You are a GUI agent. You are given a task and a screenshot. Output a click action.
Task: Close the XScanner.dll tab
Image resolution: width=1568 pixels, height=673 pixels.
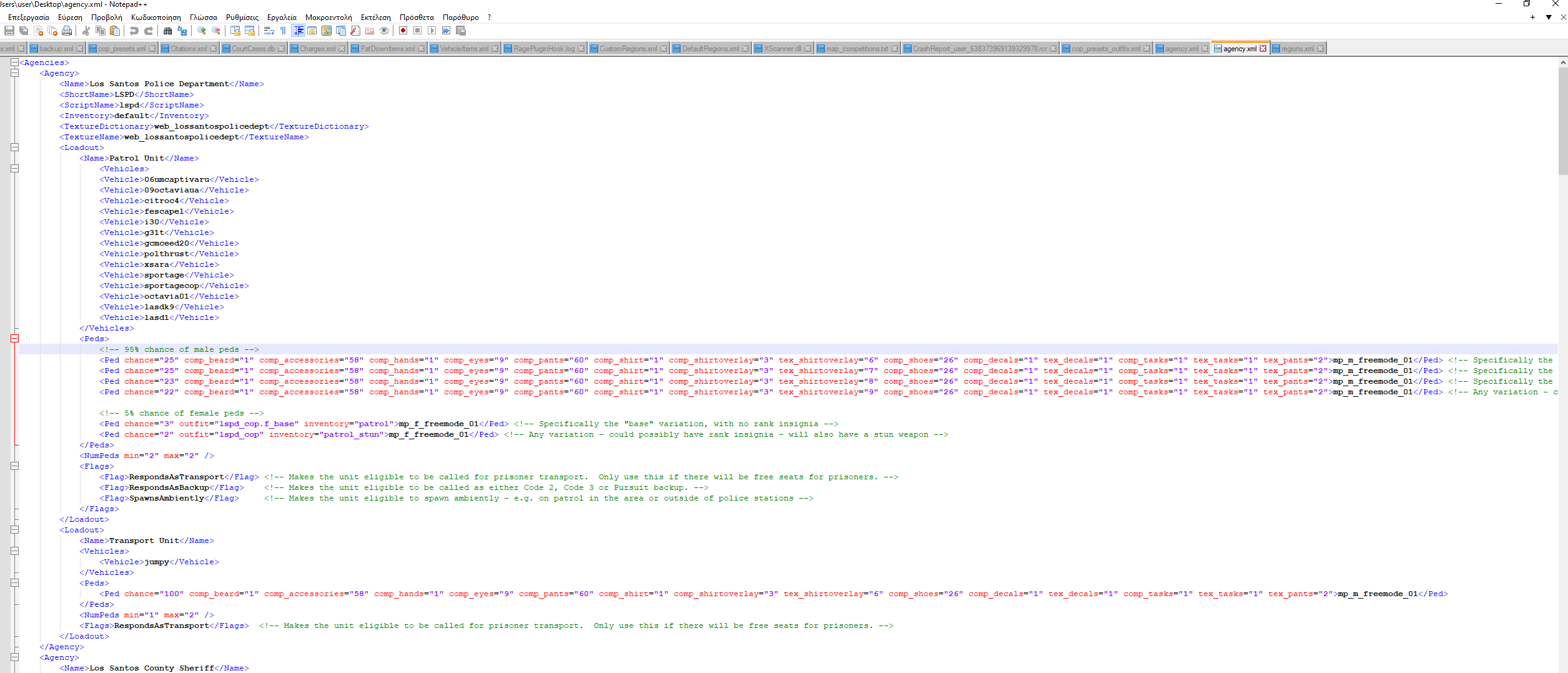807,49
